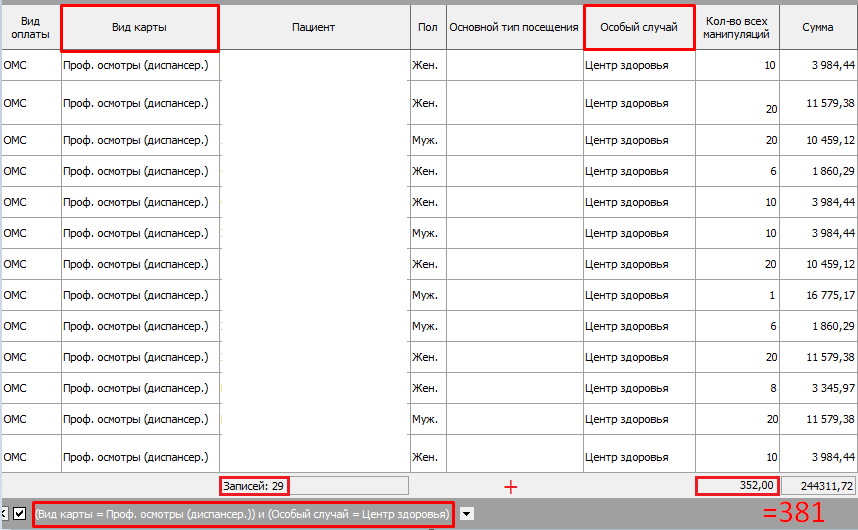The image size is (858, 530).
Task: Sort by the Вид оплаты column header
Action: [x=31, y=27]
